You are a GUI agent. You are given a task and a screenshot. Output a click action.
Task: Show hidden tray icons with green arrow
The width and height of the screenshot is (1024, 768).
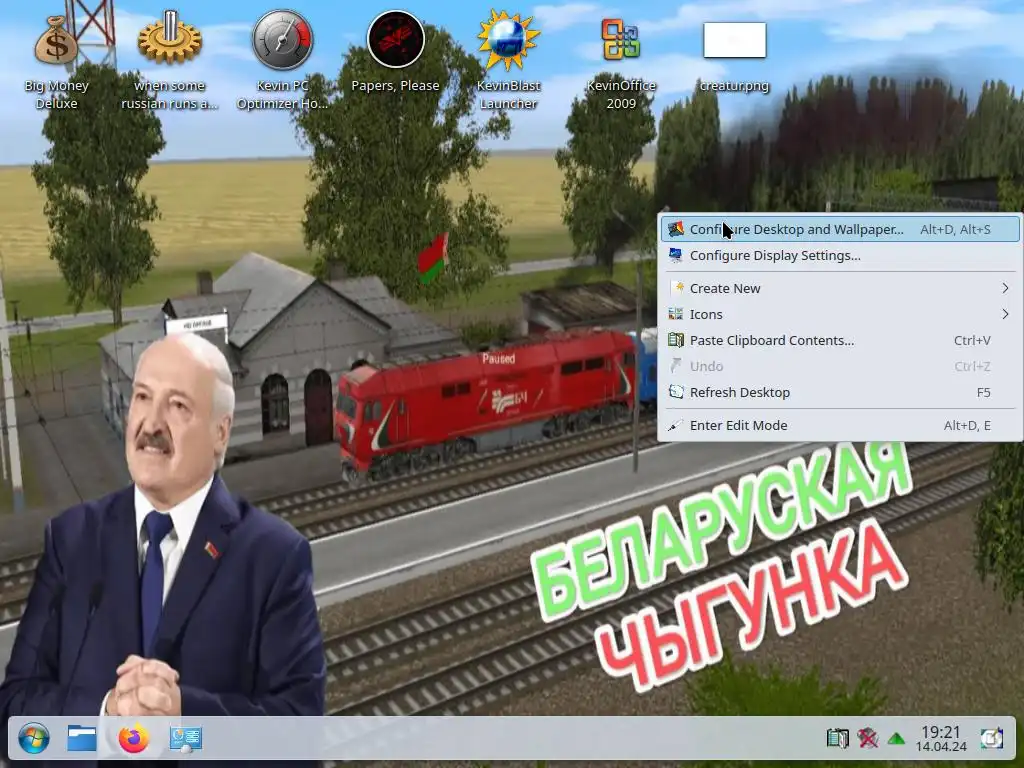[896, 739]
